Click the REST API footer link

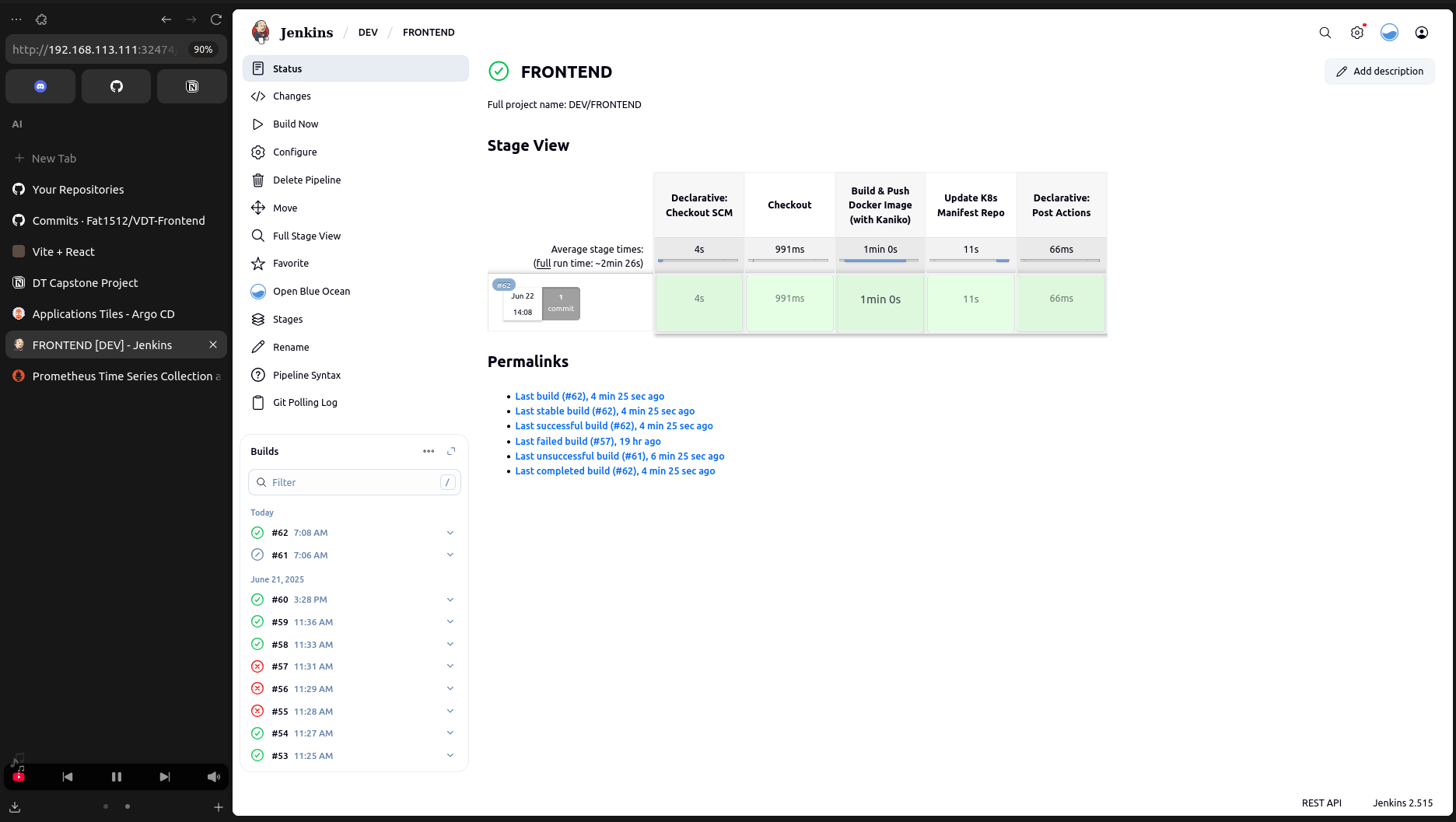click(x=1321, y=803)
